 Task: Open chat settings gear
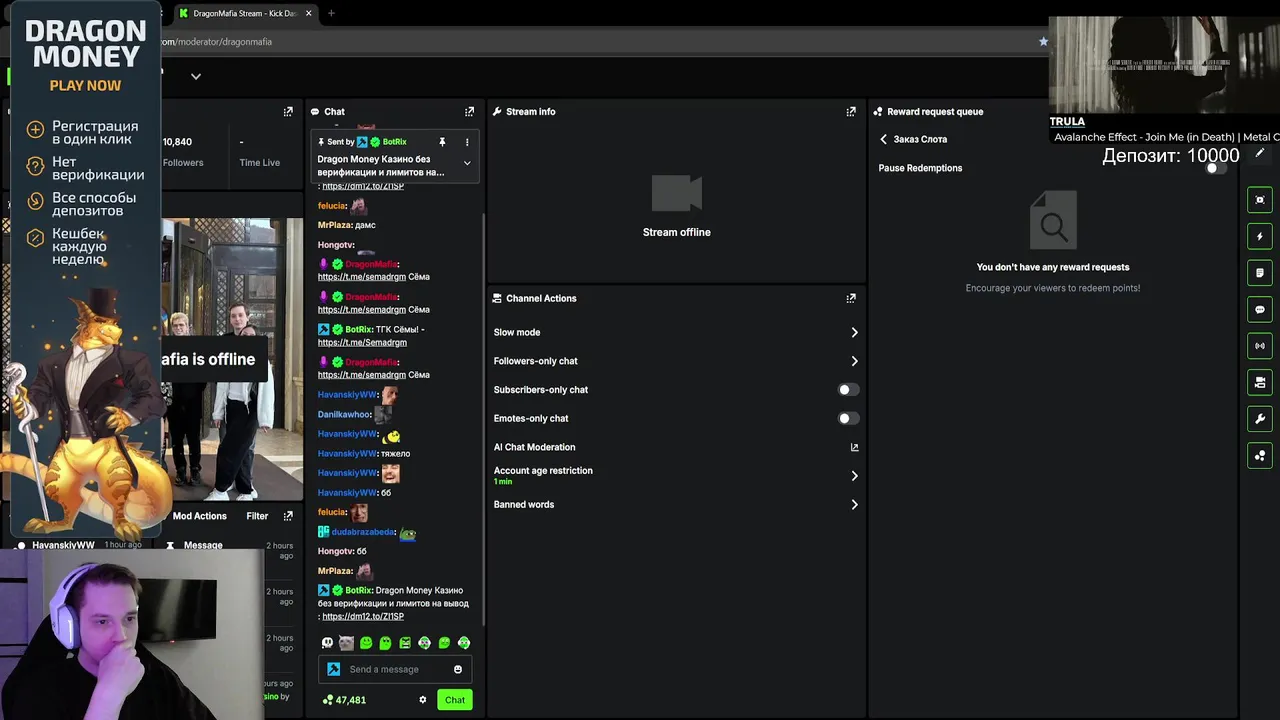click(x=423, y=700)
